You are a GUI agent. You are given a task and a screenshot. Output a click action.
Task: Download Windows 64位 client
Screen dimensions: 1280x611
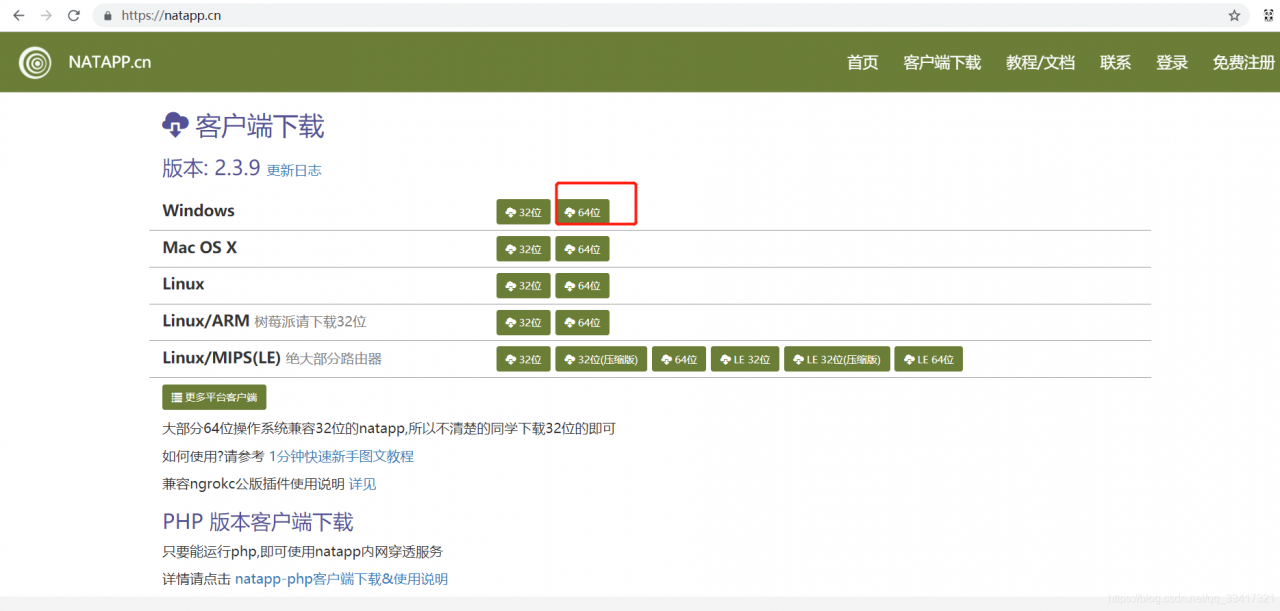(x=582, y=212)
